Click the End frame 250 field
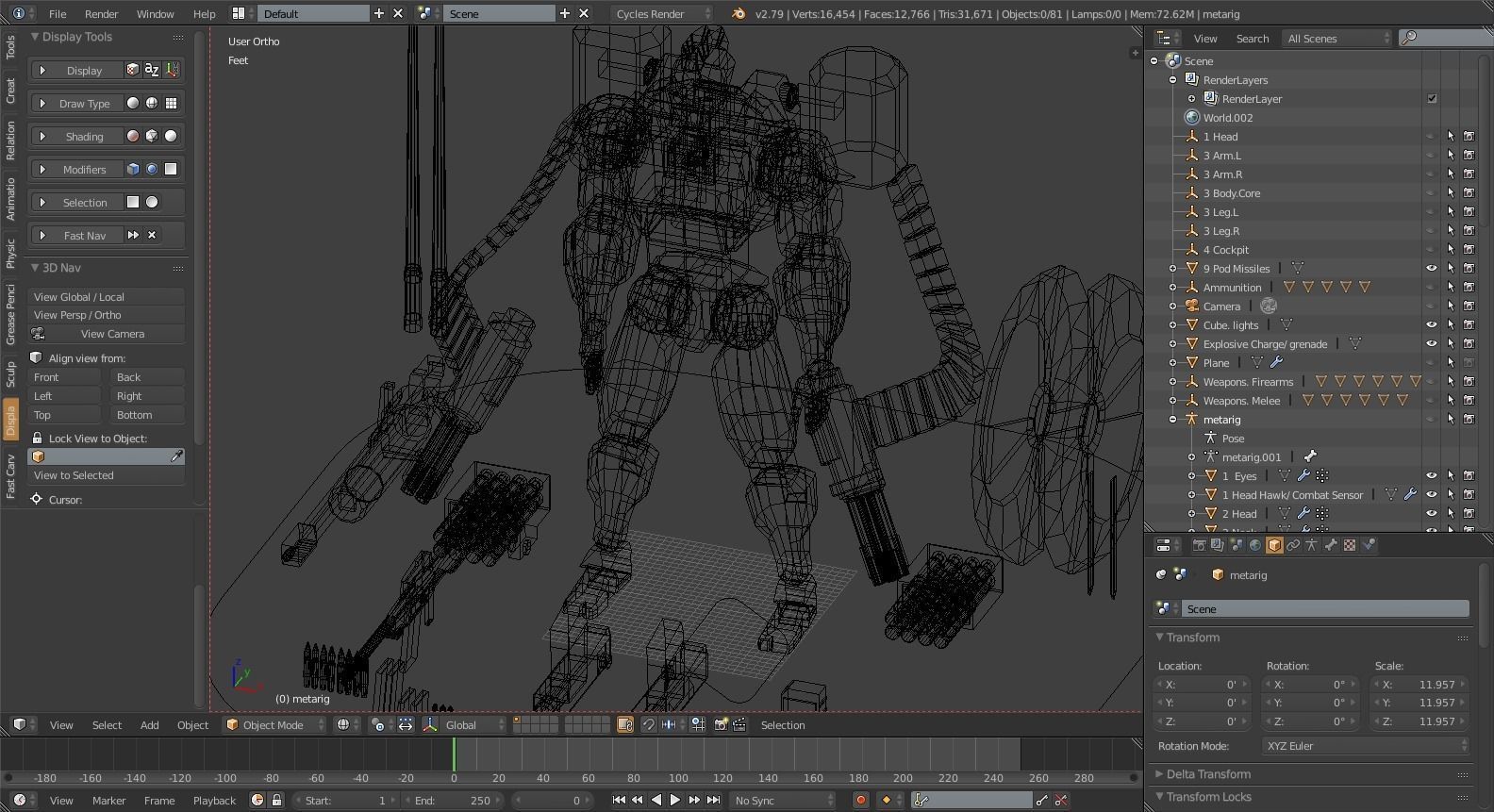The image size is (1494, 812). tap(452, 800)
